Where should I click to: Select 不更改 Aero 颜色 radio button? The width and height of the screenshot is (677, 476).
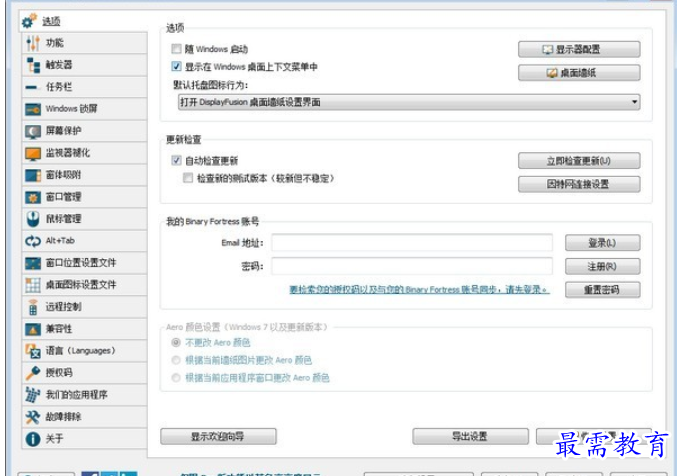click(x=176, y=343)
